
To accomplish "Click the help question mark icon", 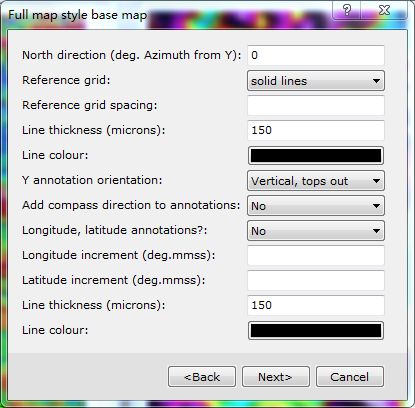I will (347, 10).
